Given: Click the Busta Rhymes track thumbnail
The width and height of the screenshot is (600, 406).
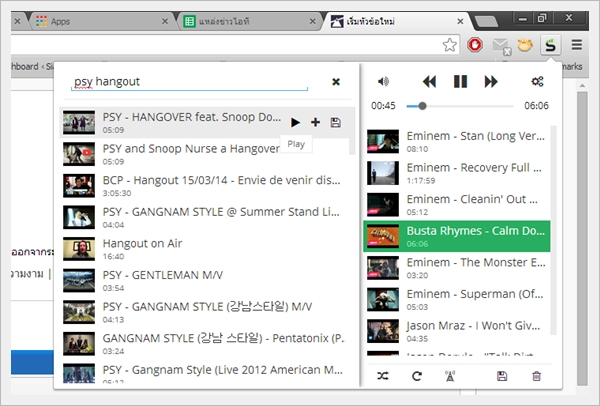Looking at the screenshot, I should pos(383,236).
